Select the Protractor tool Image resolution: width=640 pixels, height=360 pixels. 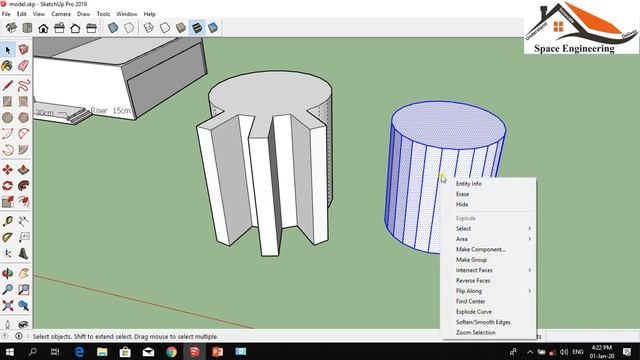coord(8,237)
